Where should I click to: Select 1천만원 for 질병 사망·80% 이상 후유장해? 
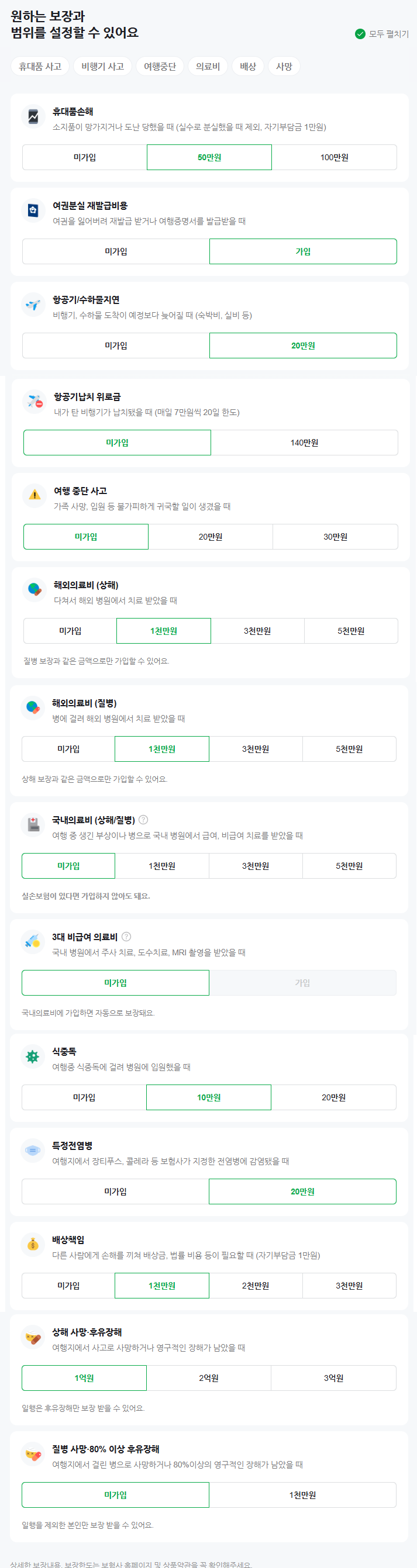pyautogui.click(x=302, y=1495)
